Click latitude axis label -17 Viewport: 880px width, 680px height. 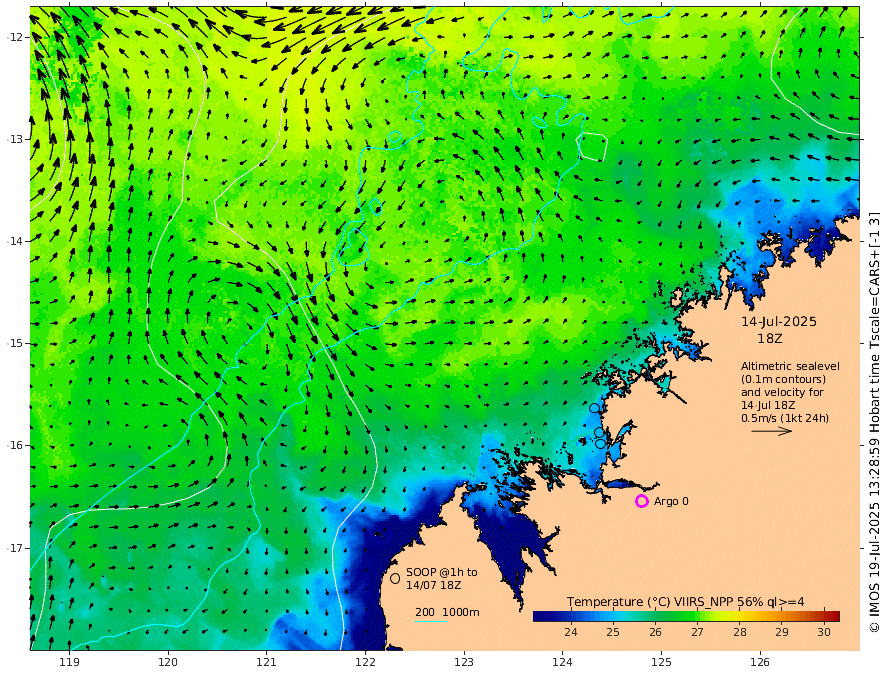click(x=15, y=548)
